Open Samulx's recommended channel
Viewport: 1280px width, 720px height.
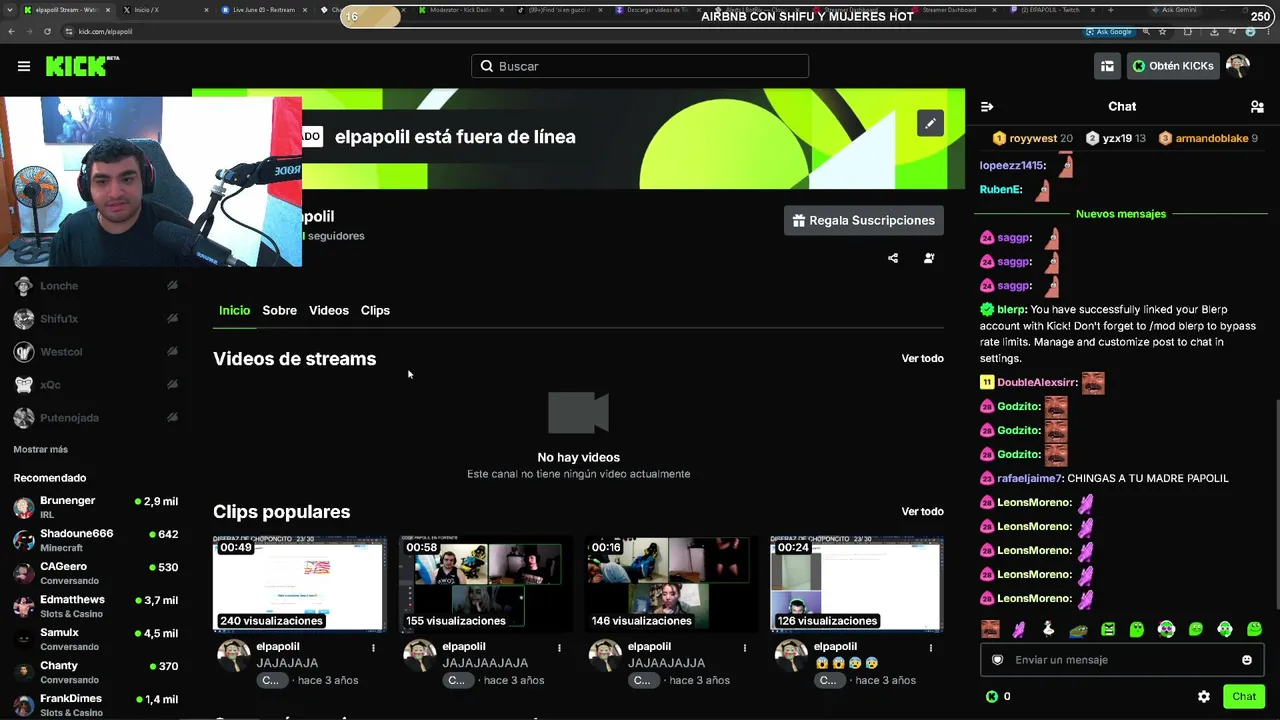[x=96, y=639]
